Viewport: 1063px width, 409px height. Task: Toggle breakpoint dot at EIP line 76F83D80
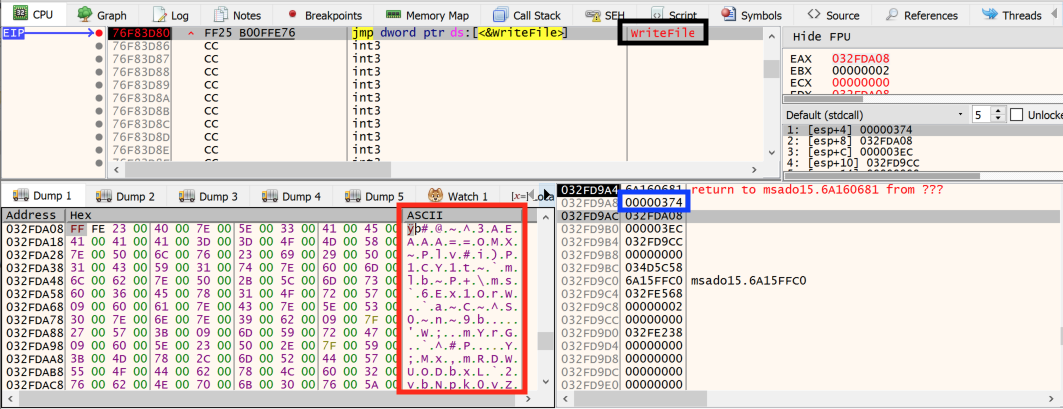98,33
